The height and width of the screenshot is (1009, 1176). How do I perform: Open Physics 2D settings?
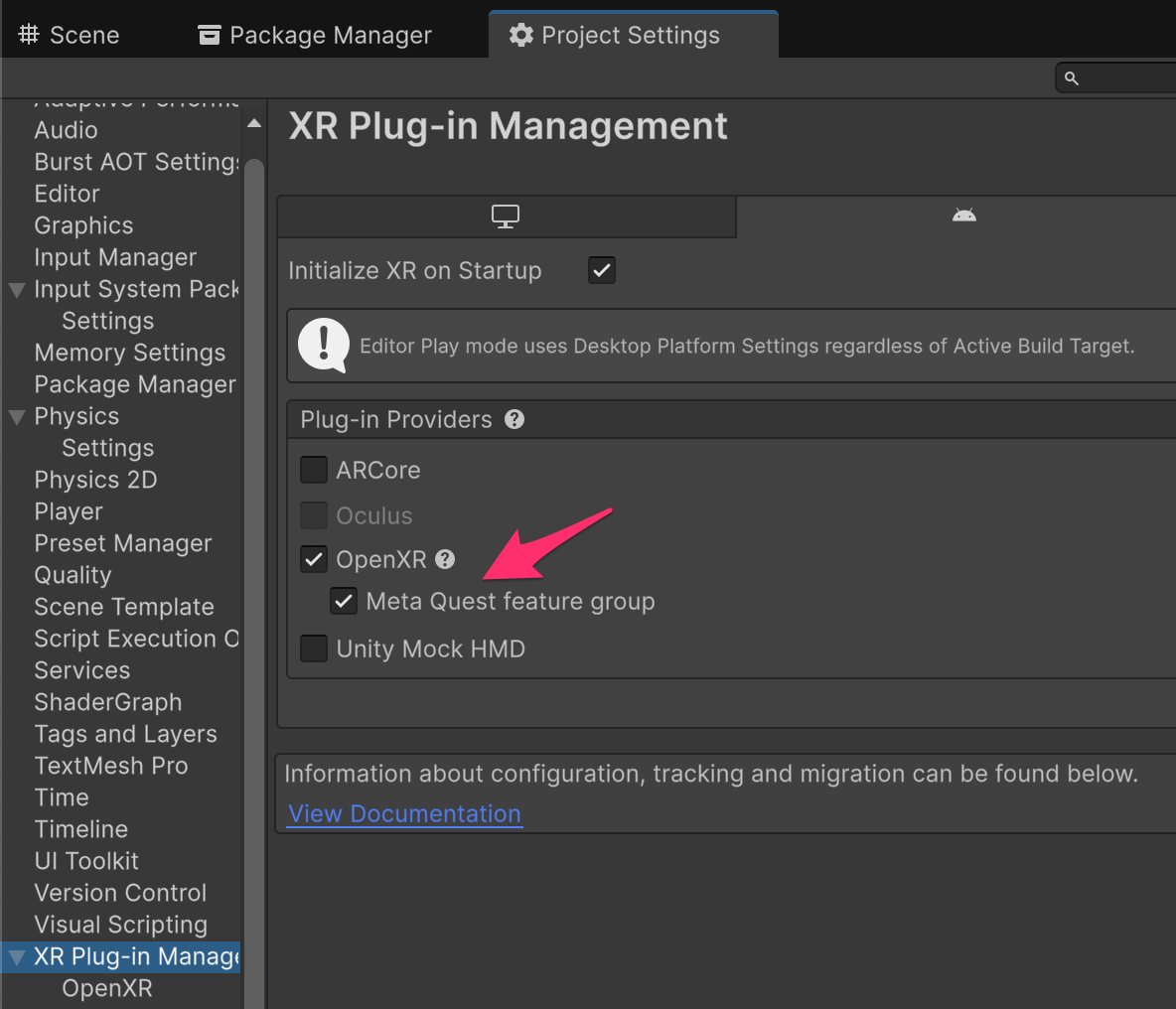pos(96,480)
